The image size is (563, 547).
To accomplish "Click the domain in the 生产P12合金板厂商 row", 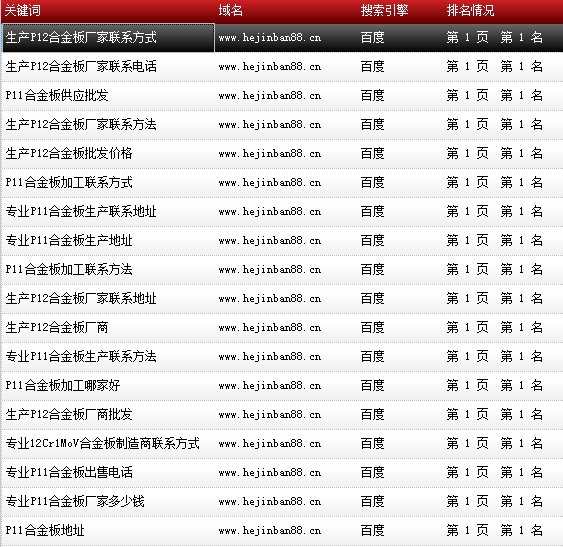I will tap(270, 328).
